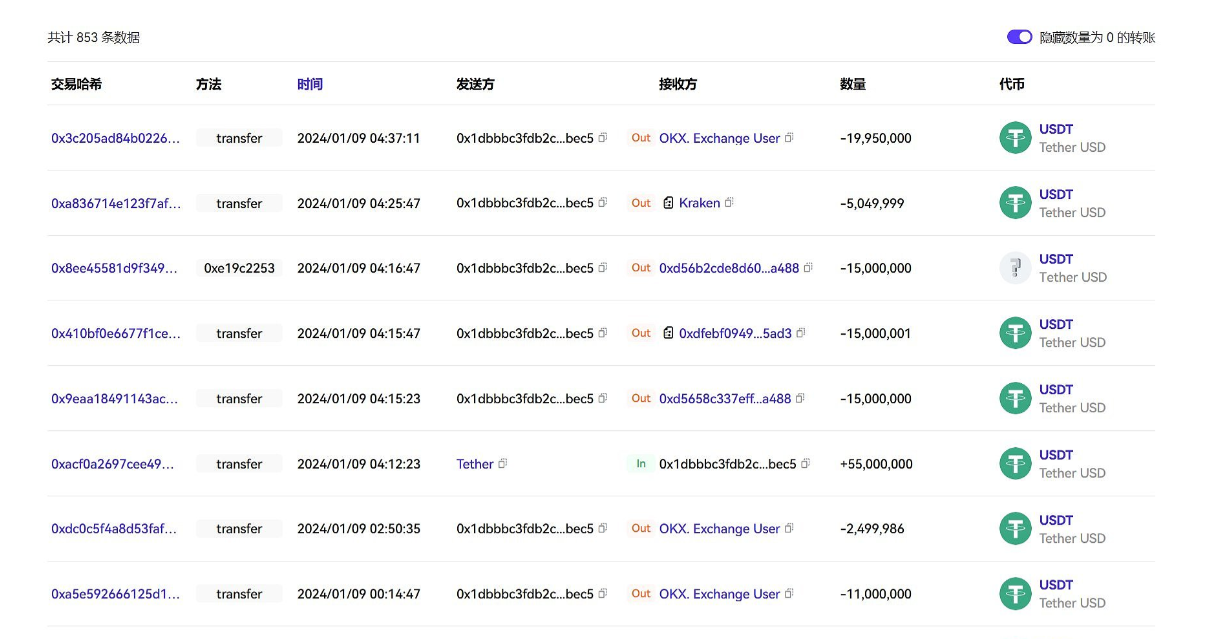Open Kraken receiver address link
Image resolution: width=1214 pixels, height=639 pixels.
pos(699,203)
